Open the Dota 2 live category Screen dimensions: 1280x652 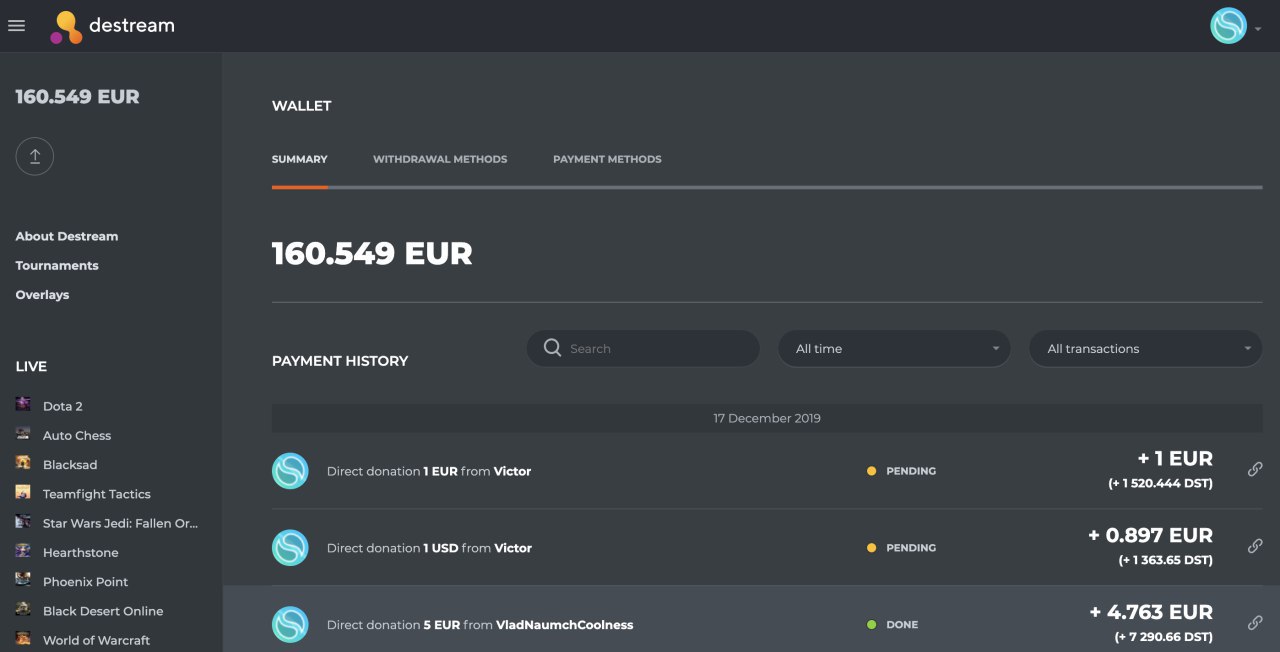63,406
